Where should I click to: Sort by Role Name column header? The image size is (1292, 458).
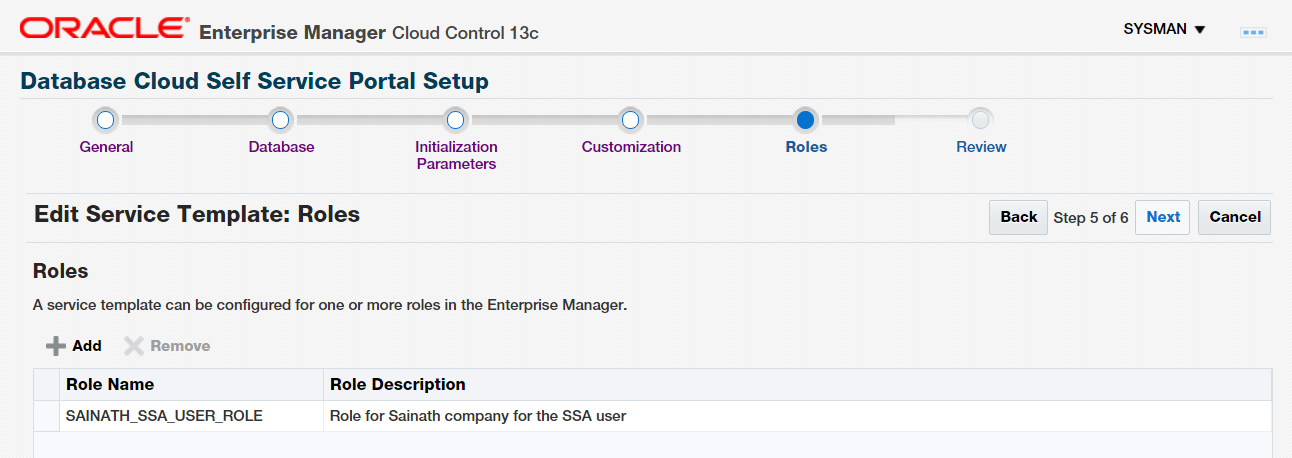tap(192, 384)
